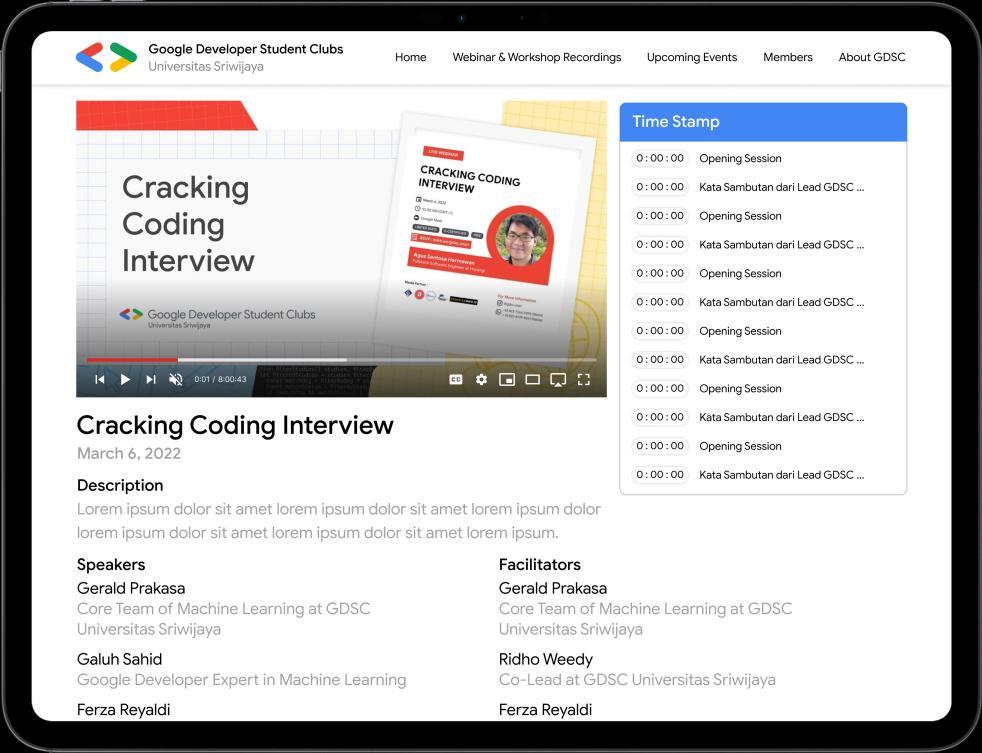Viewport: 982px width, 753px height.
Task: Unmute the video with speaker icon
Action: [x=176, y=379]
